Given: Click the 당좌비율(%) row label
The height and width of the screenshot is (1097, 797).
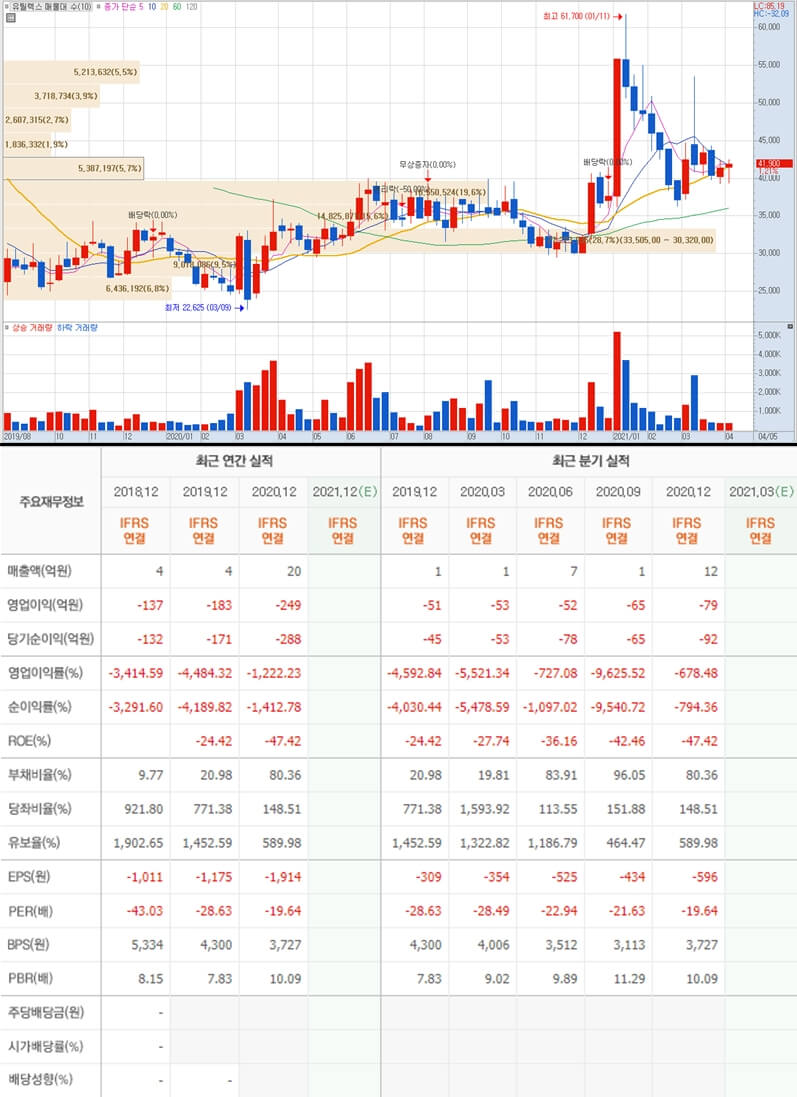Looking at the screenshot, I should click(40, 809).
